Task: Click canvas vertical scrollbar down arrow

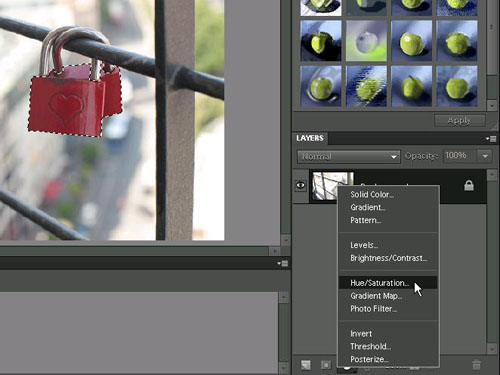Action: coord(285,240)
